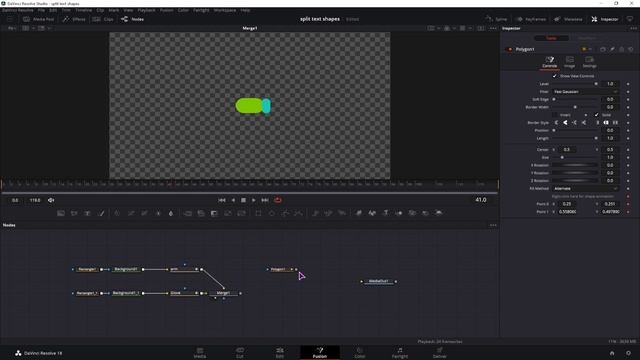Open the Help menu
Image resolution: width=640 pixels, height=360 pixels.
245,10
